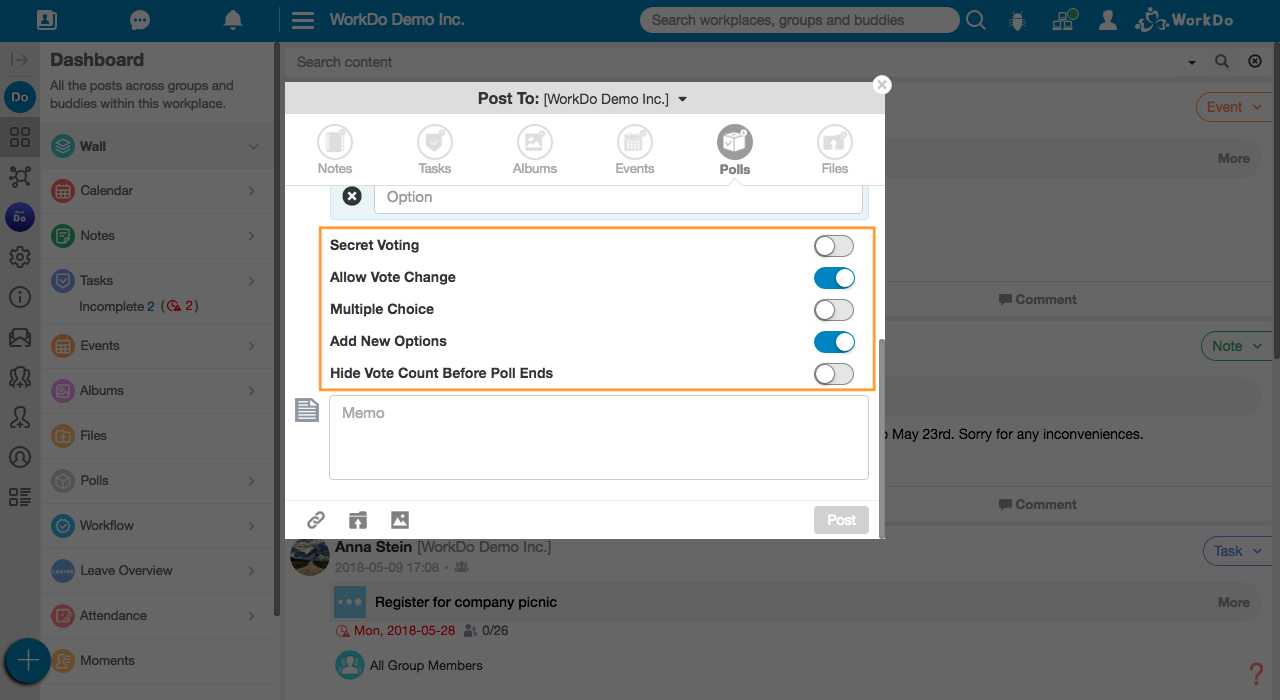
Task: Expand the Wall section chevron
Action: pos(253,147)
